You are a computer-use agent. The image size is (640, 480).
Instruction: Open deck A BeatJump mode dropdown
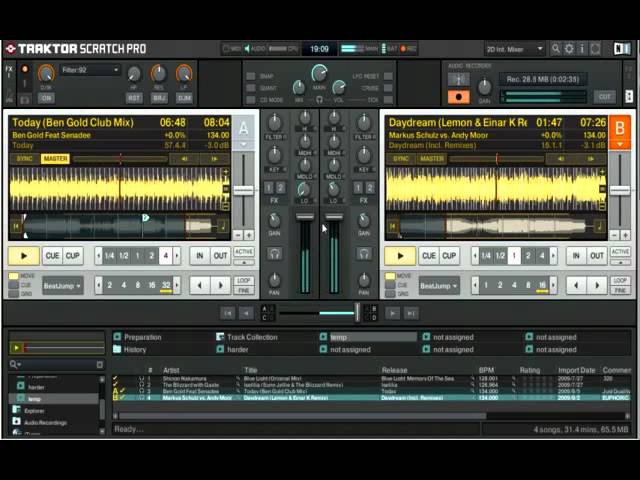coord(62,286)
